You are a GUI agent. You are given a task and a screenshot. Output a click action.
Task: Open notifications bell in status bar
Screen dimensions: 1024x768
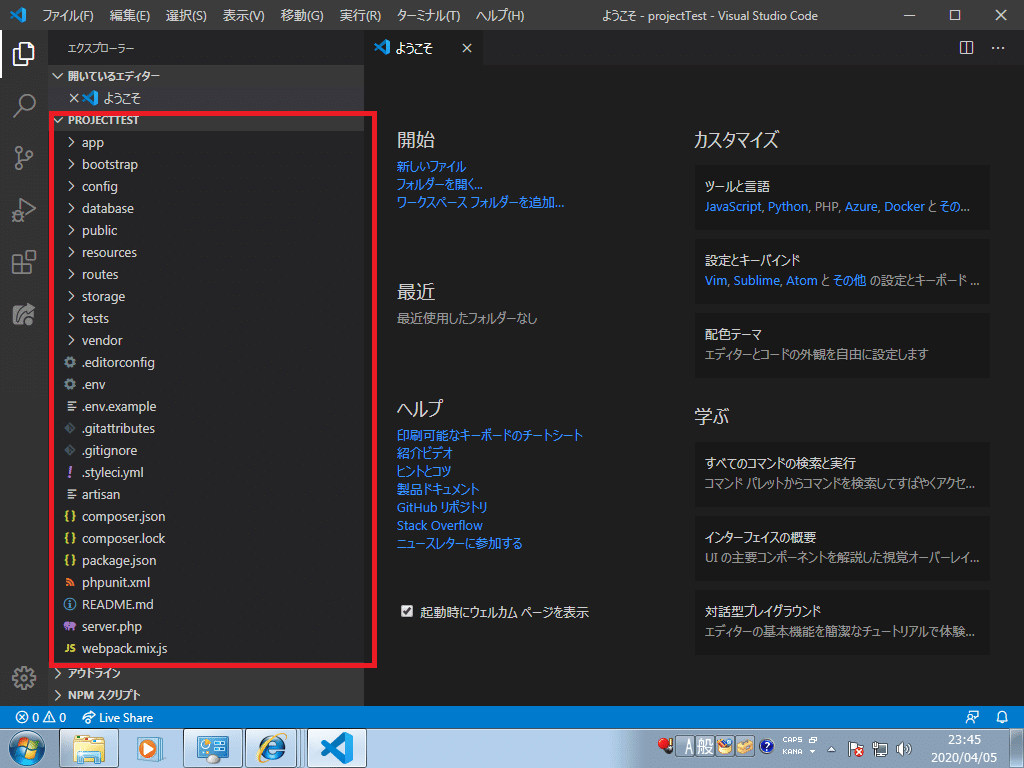coord(1002,717)
